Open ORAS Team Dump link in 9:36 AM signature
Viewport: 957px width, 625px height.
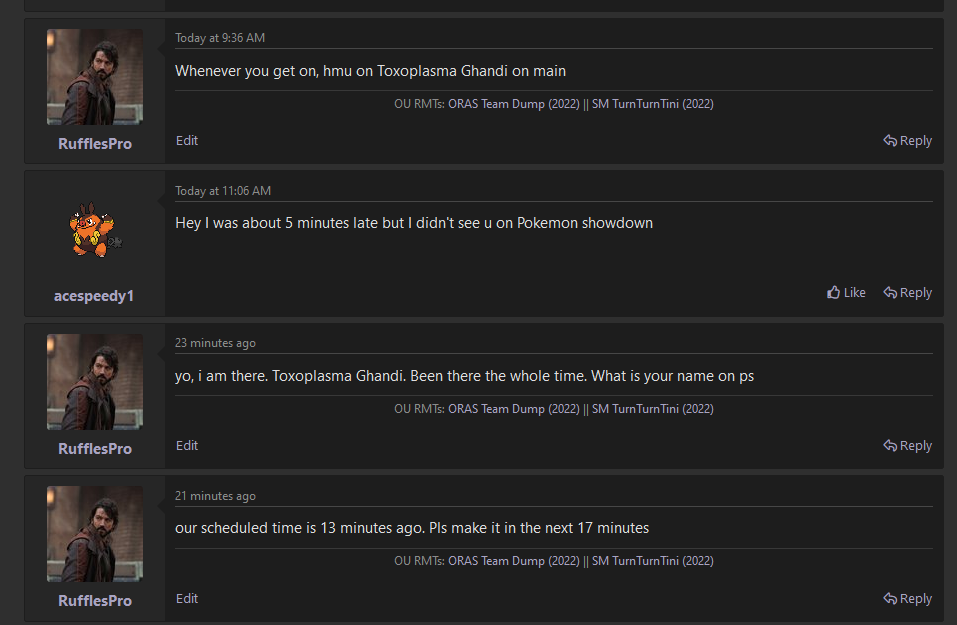(x=513, y=104)
